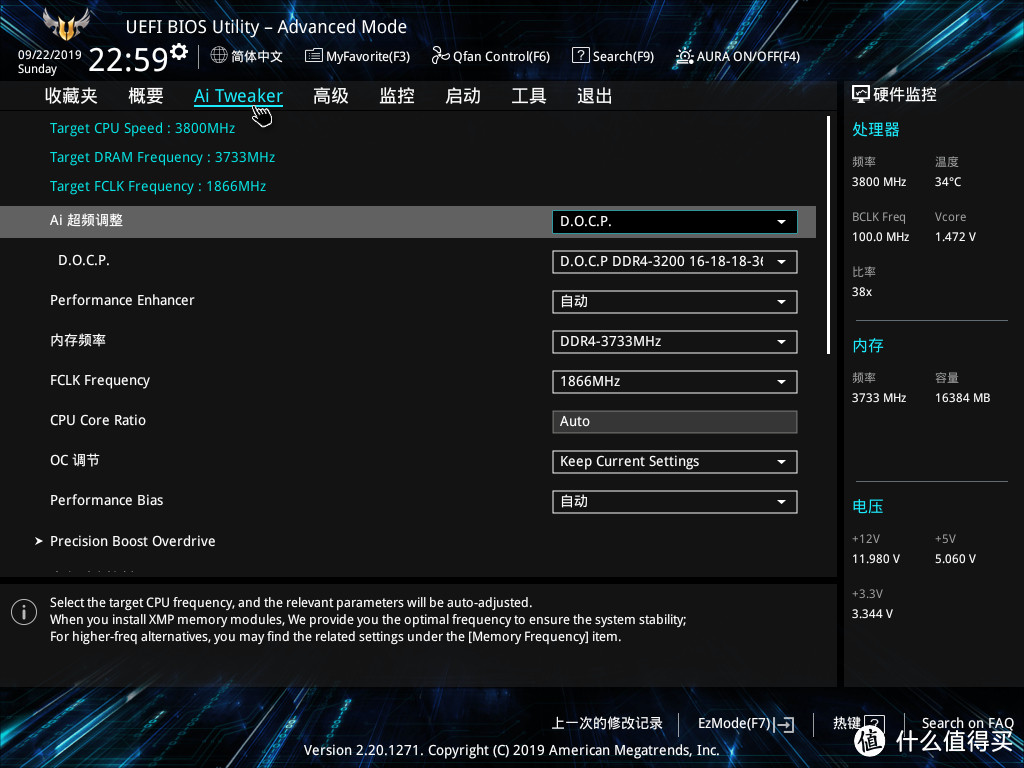Open FCLK Frequency 1866MHz dropdown
Viewport: 1024px width, 768px height.
(675, 381)
